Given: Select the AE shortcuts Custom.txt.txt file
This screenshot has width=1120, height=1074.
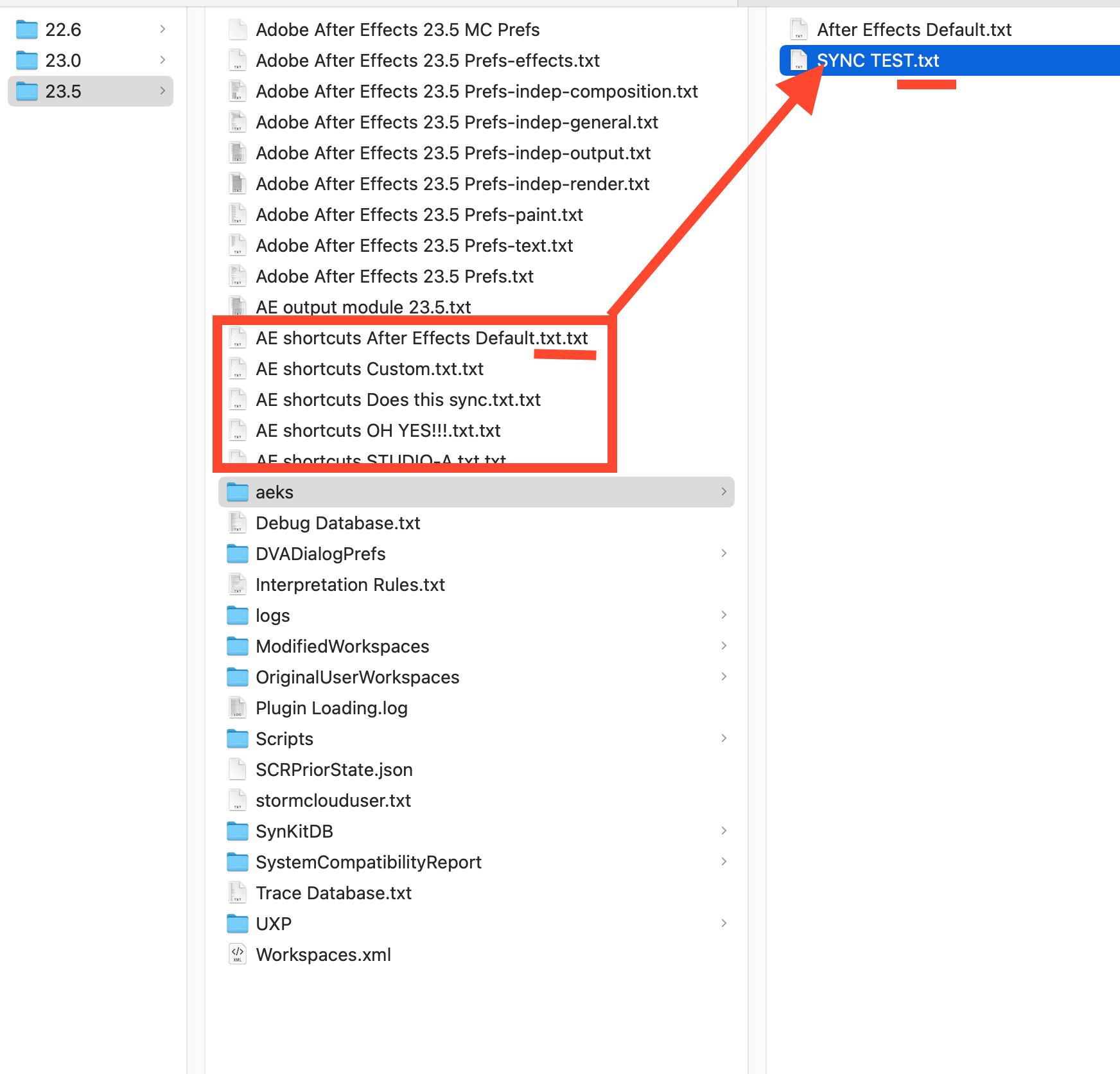Looking at the screenshot, I should click(x=369, y=369).
